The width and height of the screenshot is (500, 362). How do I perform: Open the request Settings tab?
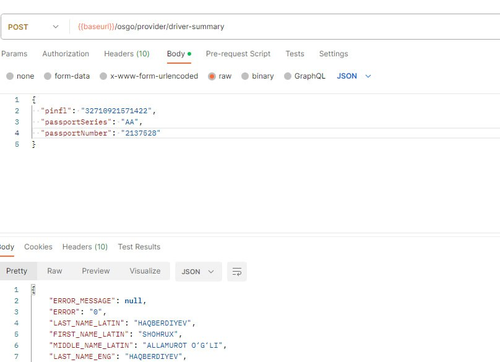(x=333, y=54)
